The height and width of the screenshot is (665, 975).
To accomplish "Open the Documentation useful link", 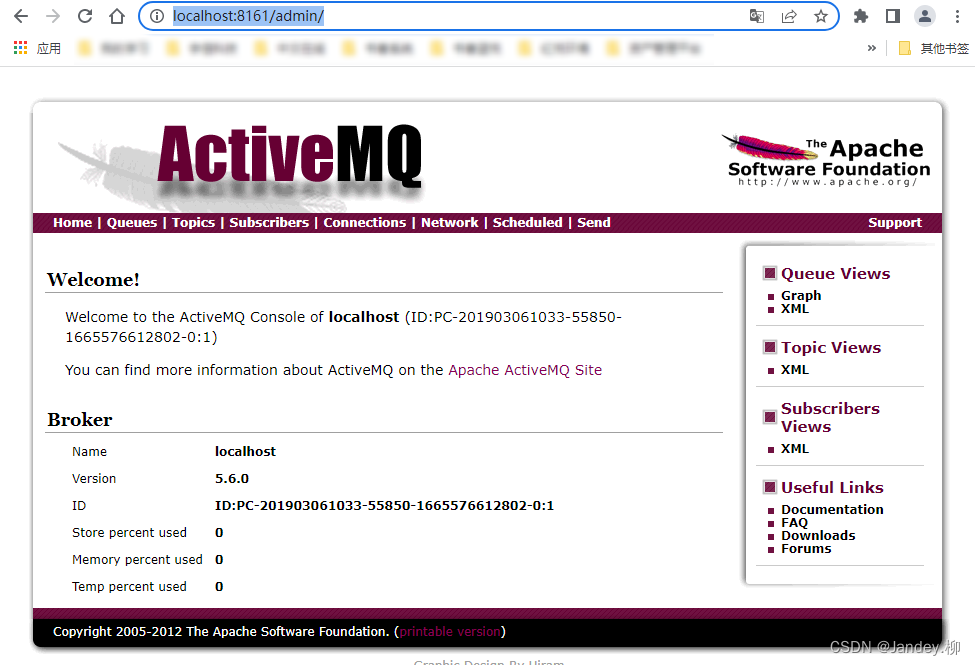I will click(832, 509).
